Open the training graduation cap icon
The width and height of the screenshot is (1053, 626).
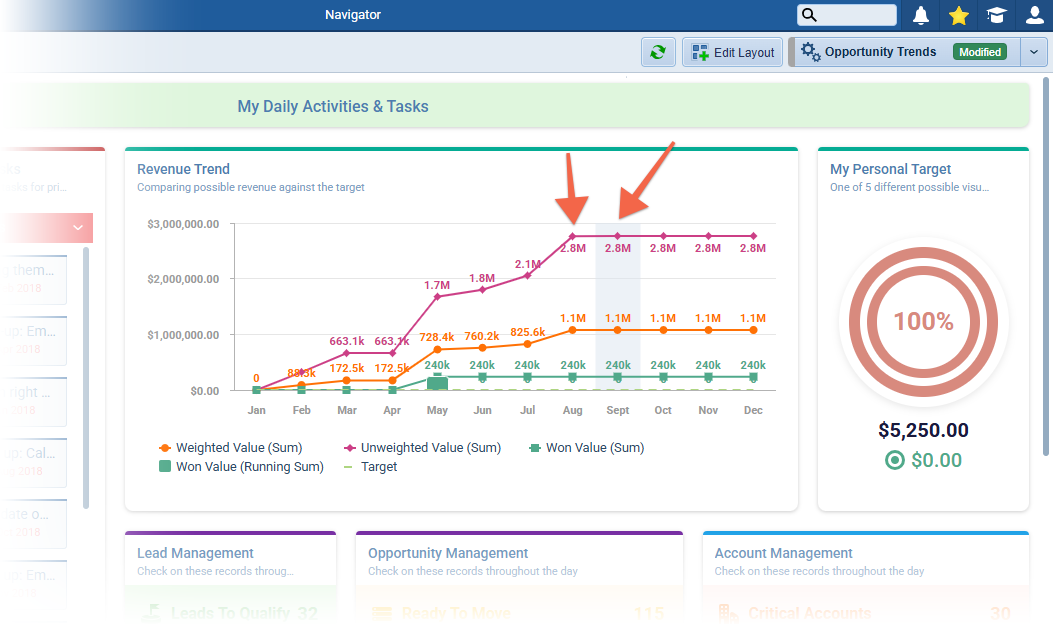coord(995,15)
